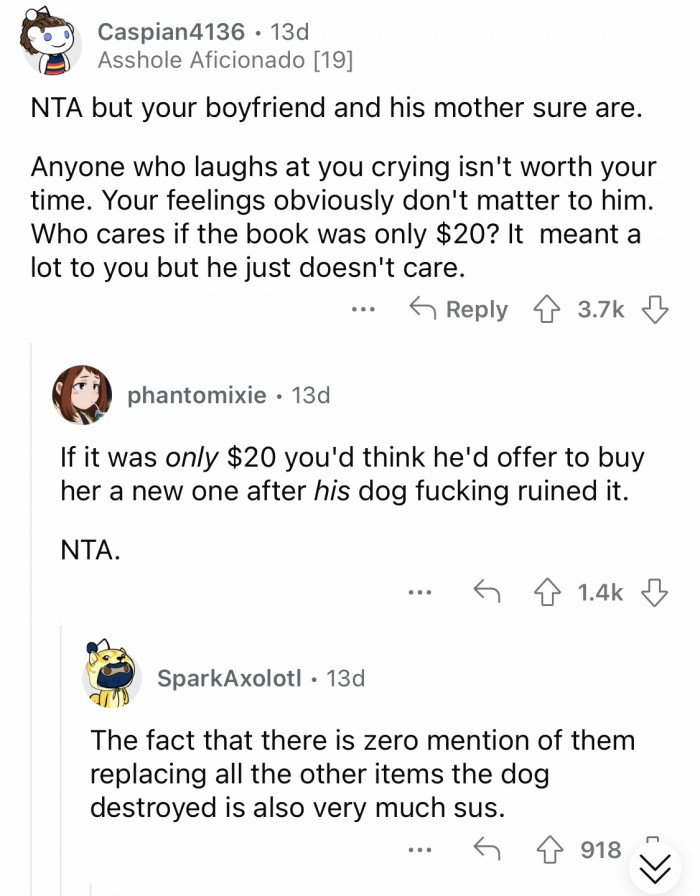Visit phantomixie's profile via username

(197, 395)
